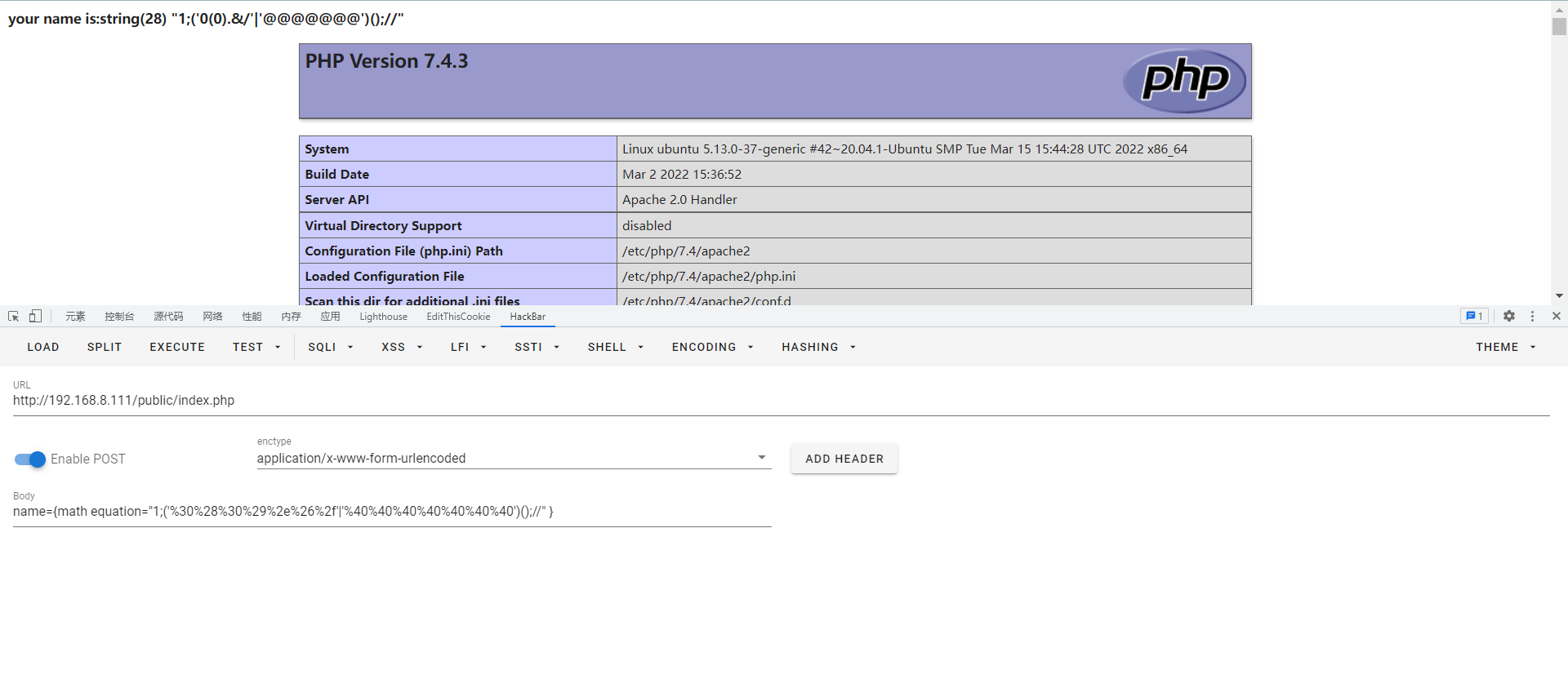Image resolution: width=1568 pixels, height=679 pixels.
Task: Close the DevTools panel with X
Action: point(1556,317)
